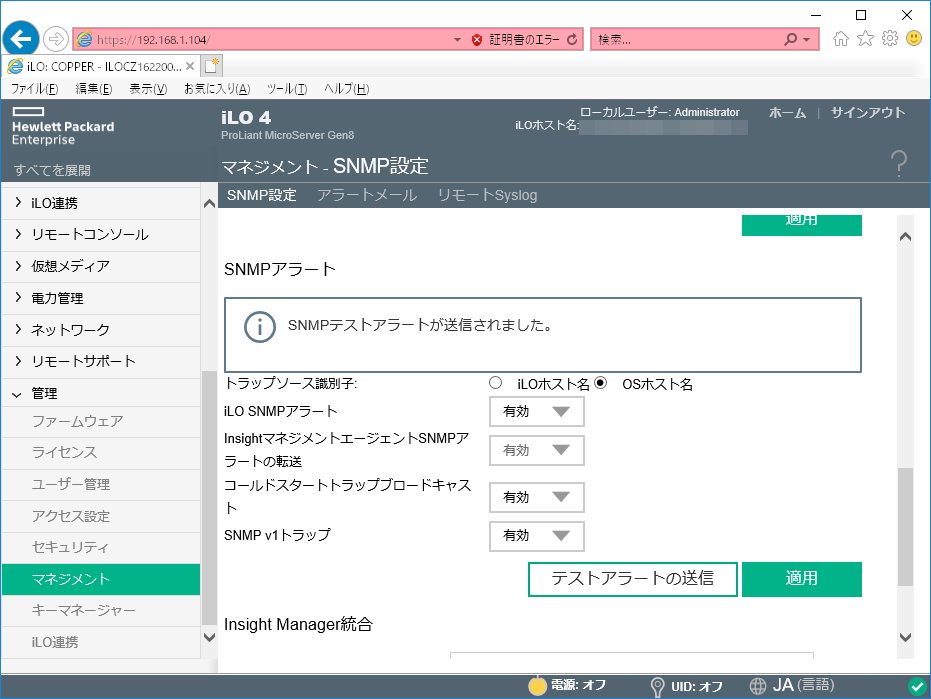Image resolution: width=931 pixels, height=699 pixels.
Task: Open the iLO help question mark
Action: [x=899, y=163]
